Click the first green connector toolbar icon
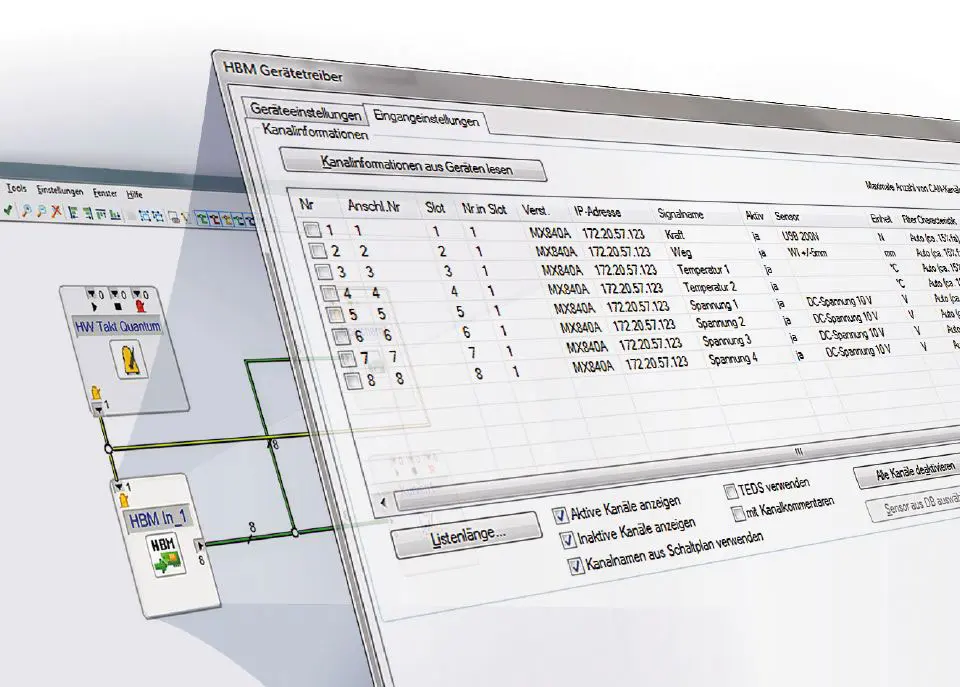 pyautogui.click(x=202, y=218)
